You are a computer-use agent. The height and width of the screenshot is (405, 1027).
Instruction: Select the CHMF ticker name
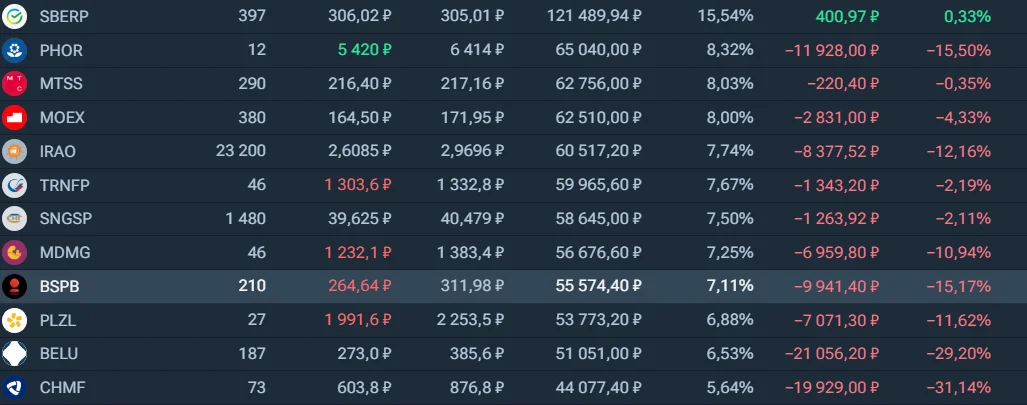(62, 388)
